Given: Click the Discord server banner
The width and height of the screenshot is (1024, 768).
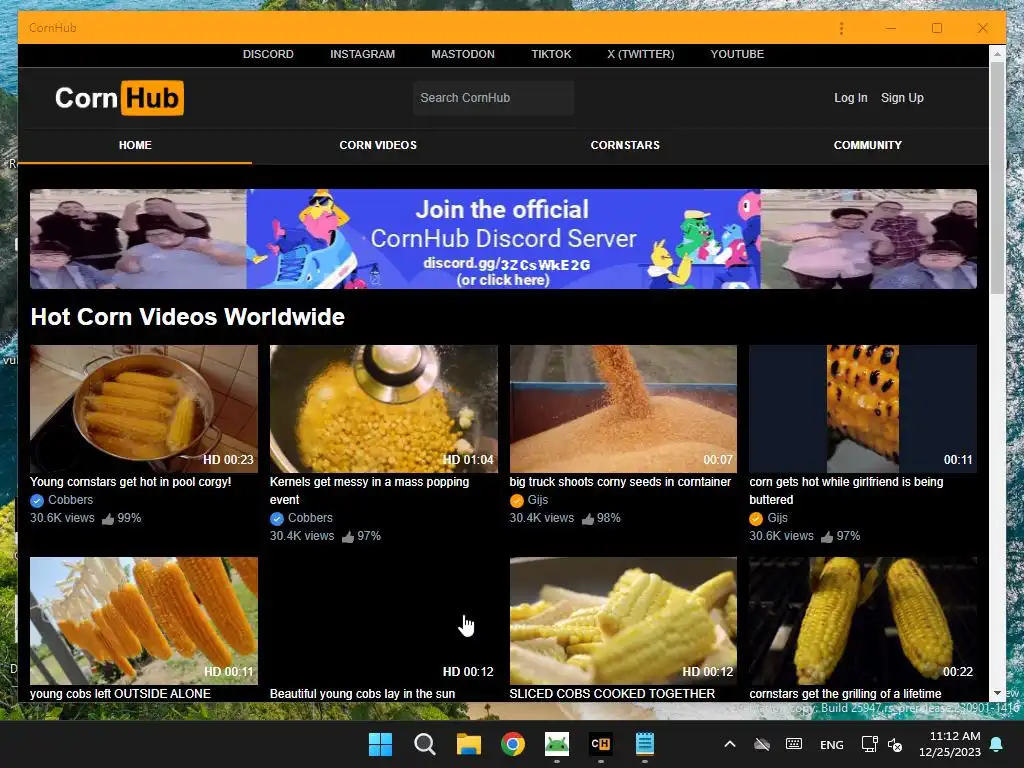Looking at the screenshot, I should pos(504,239).
